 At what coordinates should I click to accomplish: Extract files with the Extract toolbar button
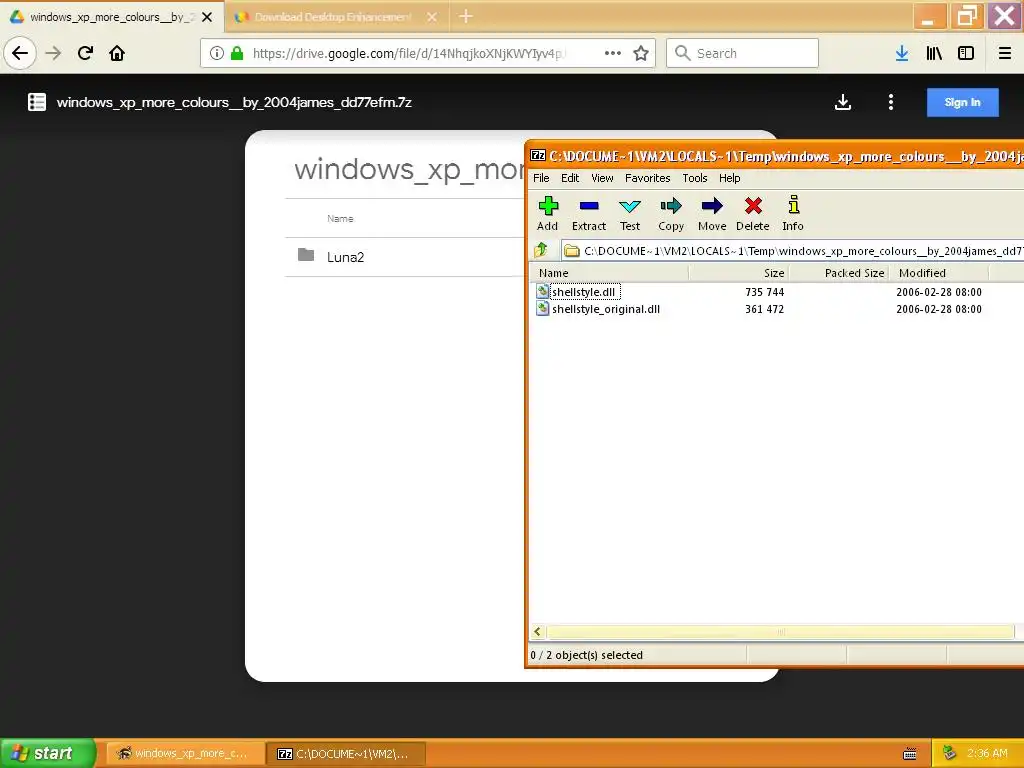(x=588, y=214)
